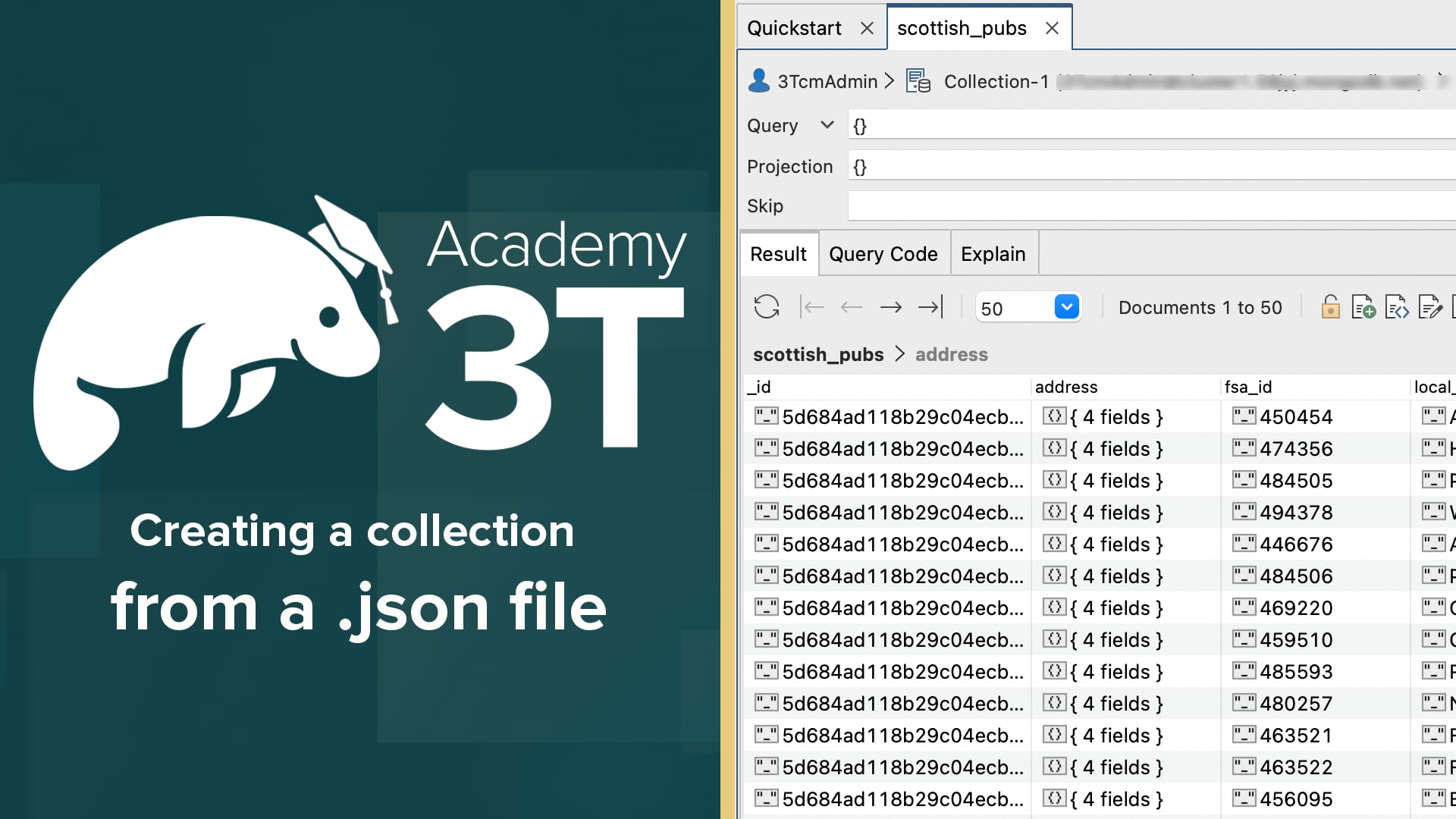This screenshot has width=1456, height=819.
Task: Click _id cell in row with fsa_id 446676
Action: (887, 544)
